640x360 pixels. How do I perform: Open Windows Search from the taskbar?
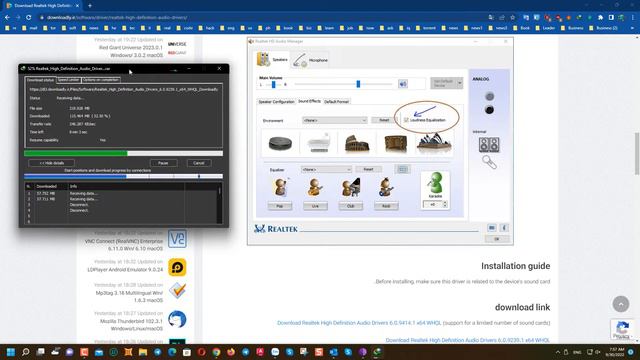pyautogui.click(x=25, y=352)
